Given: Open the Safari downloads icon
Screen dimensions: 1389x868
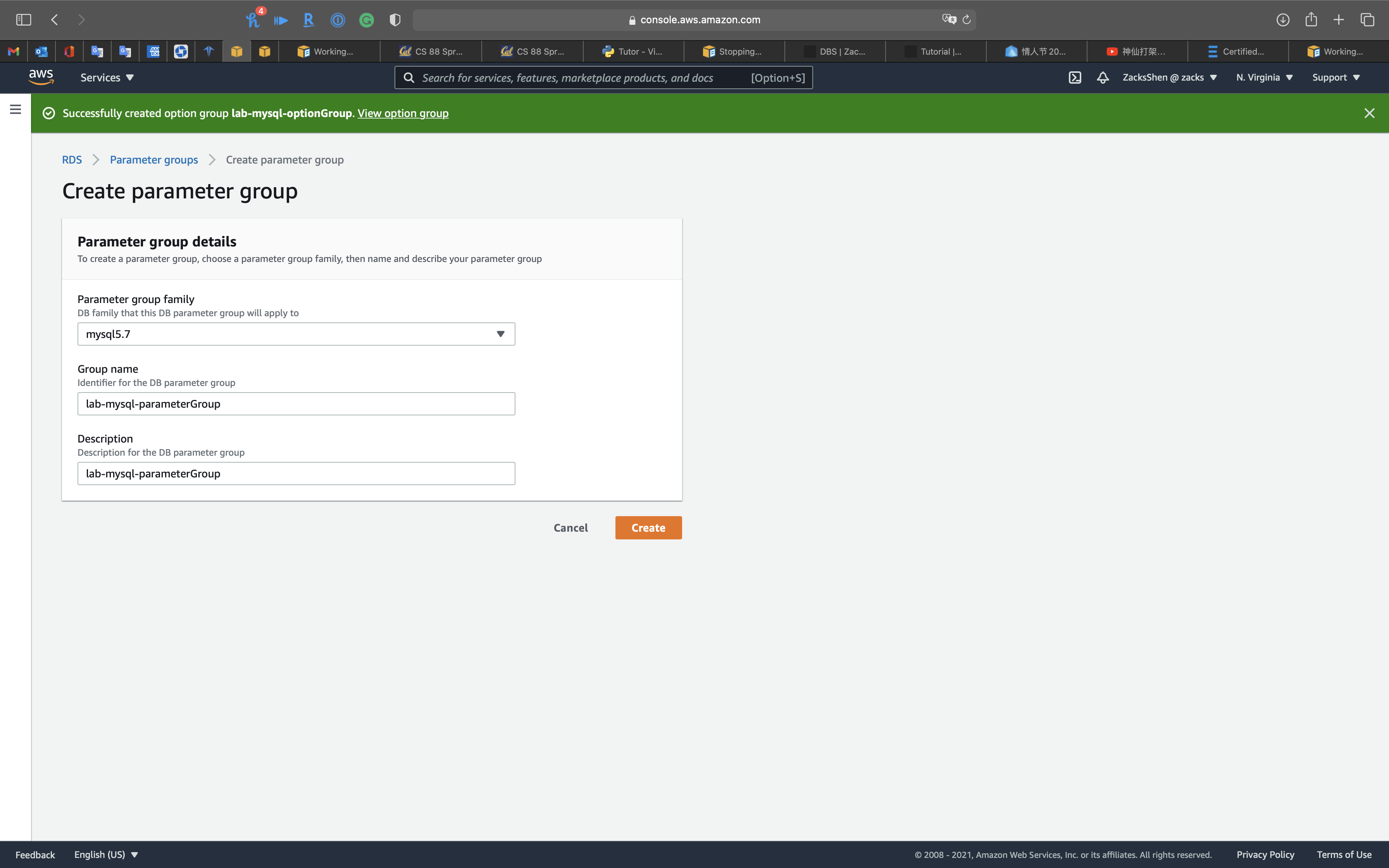Looking at the screenshot, I should pyautogui.click(x=1283, y=19).
